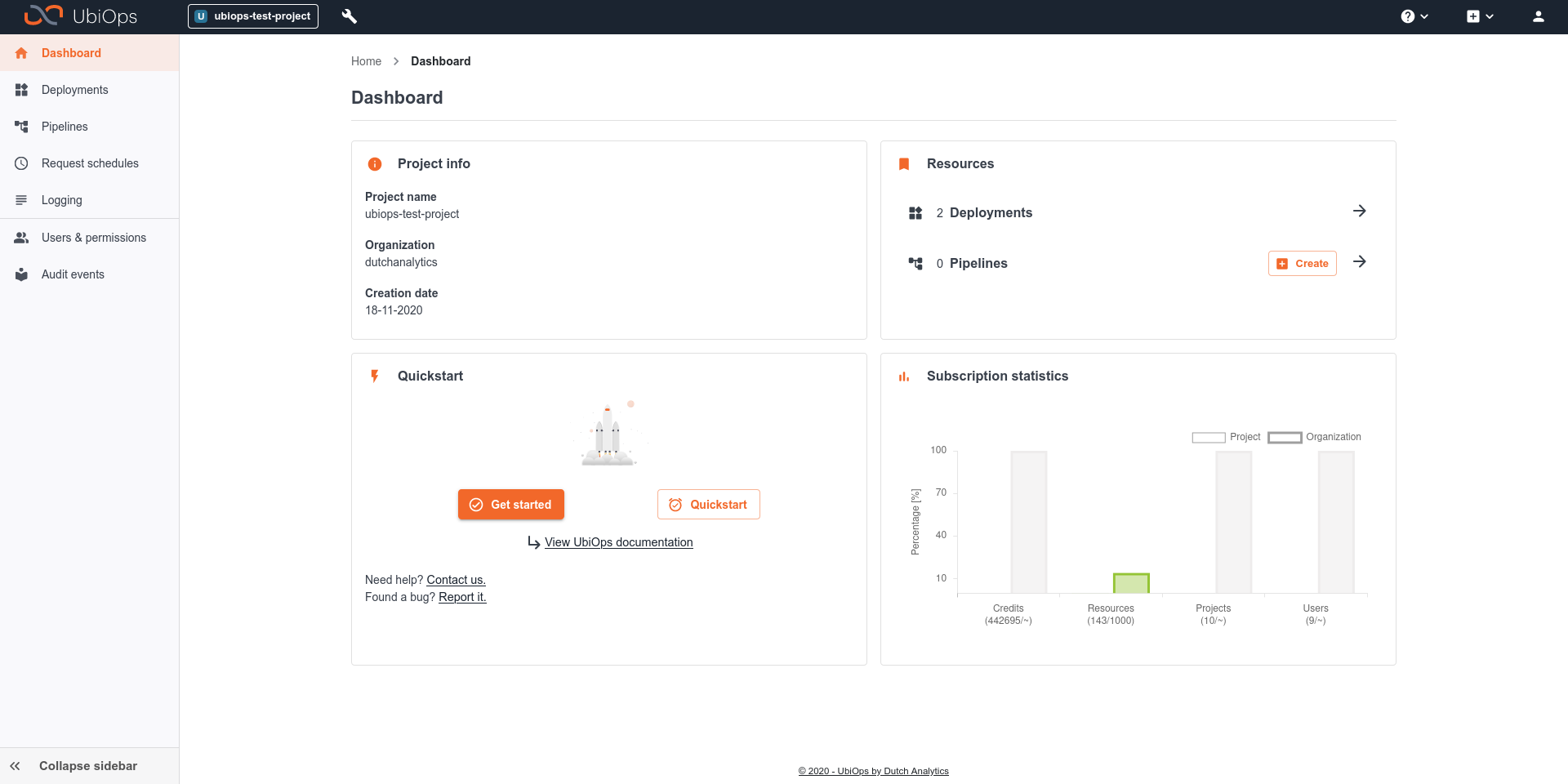Image resolution: width=1568 pixels, height=784 pixels.
Task: Click the Credits bar in chart
Action: click(x=1029, y=522)
